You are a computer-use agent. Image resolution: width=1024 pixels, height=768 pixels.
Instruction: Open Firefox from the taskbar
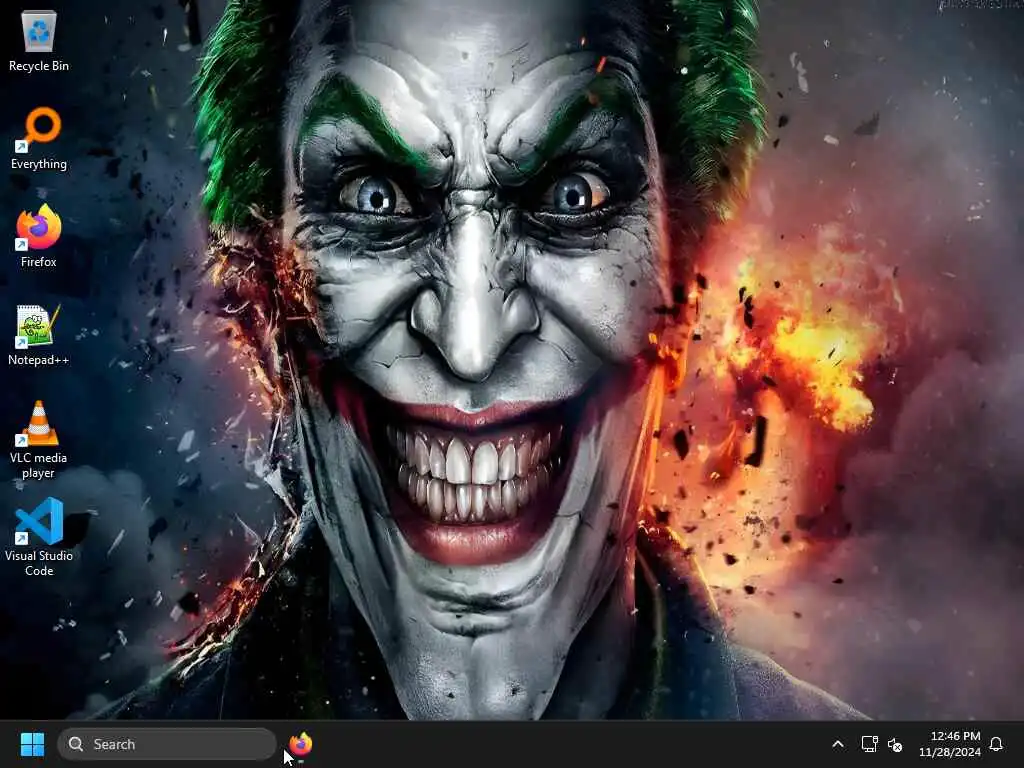[x=300, y=744]
